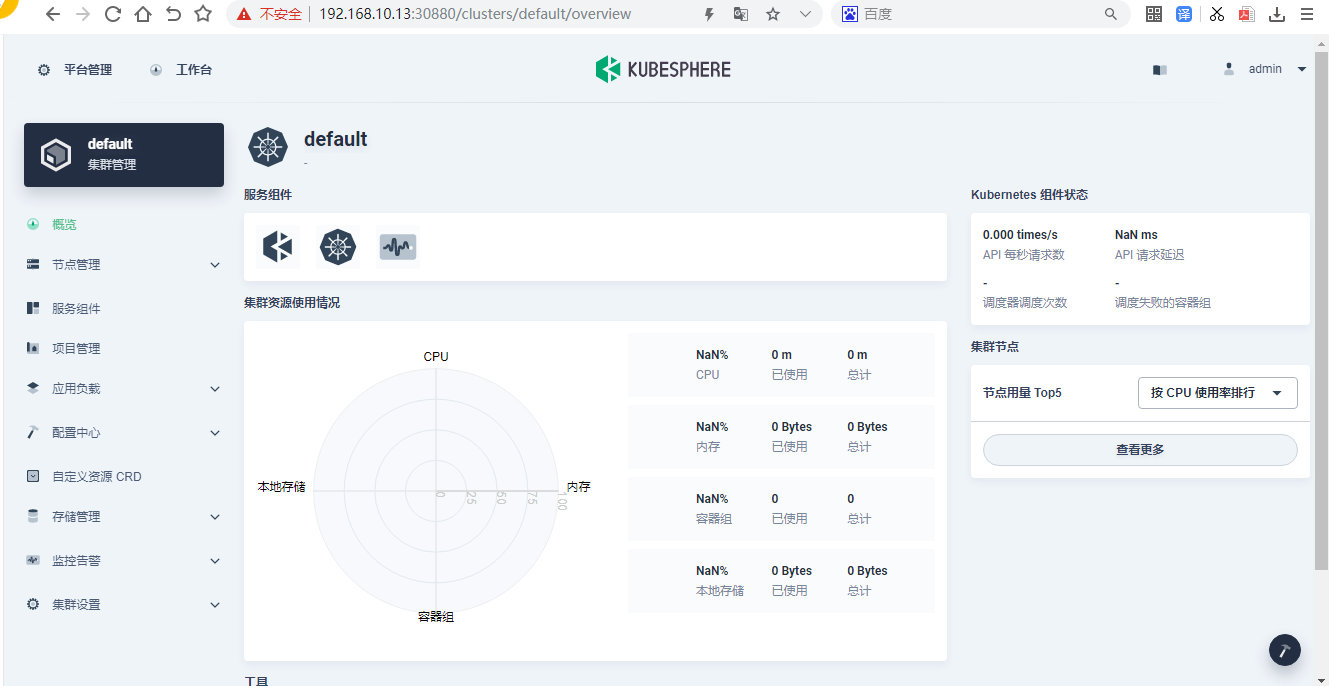Reload the page with refresh icon
The image size is (1329, 686).
click(x=112, y=14)
